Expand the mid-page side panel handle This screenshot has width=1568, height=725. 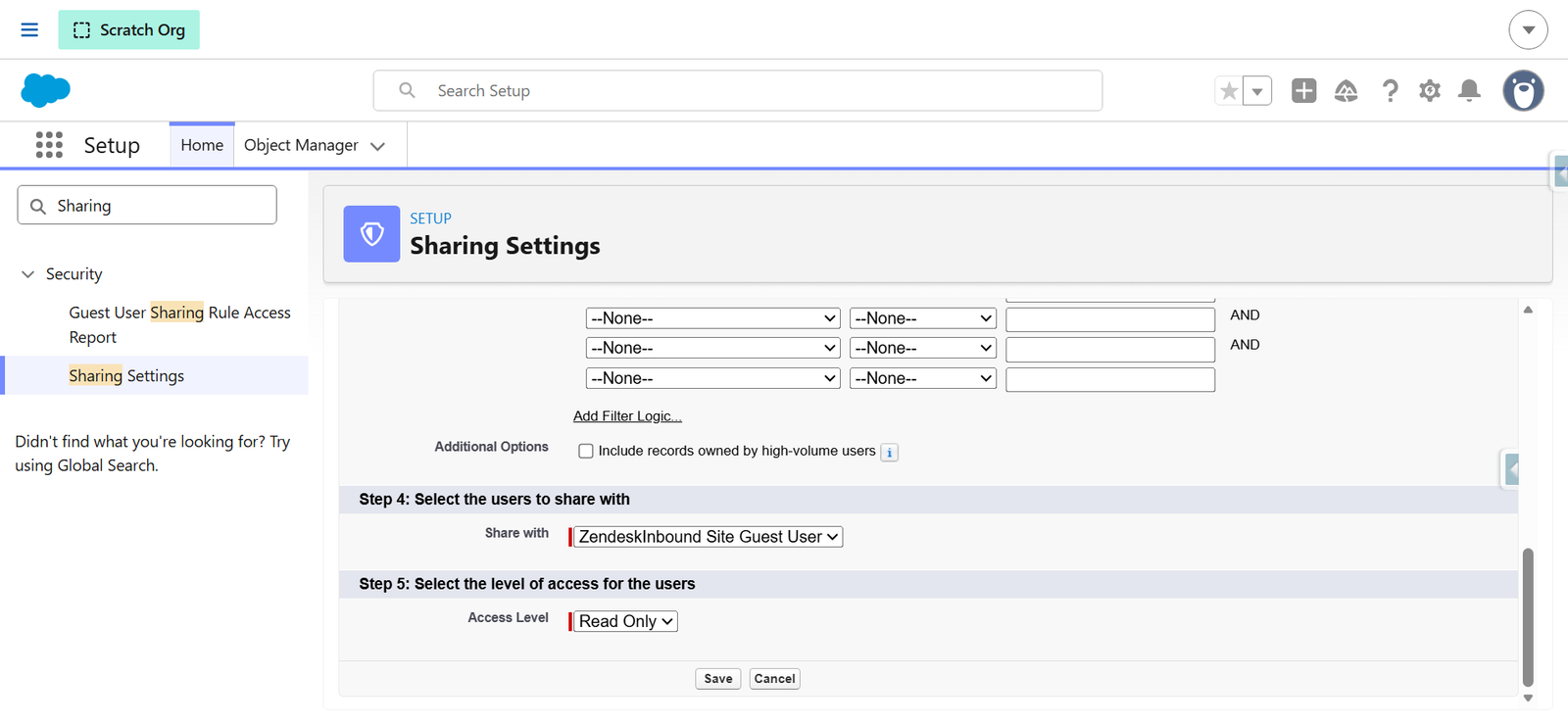1511,469
